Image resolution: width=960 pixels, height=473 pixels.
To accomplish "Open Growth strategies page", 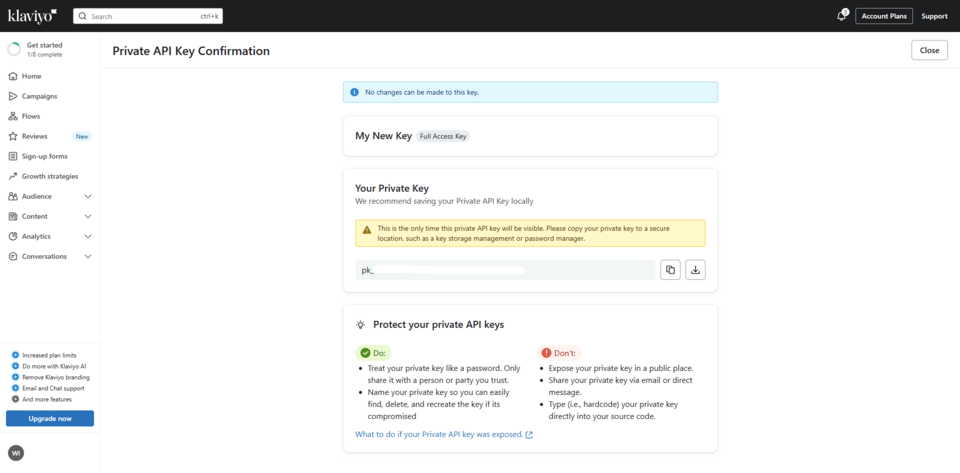I will point(50,176).
